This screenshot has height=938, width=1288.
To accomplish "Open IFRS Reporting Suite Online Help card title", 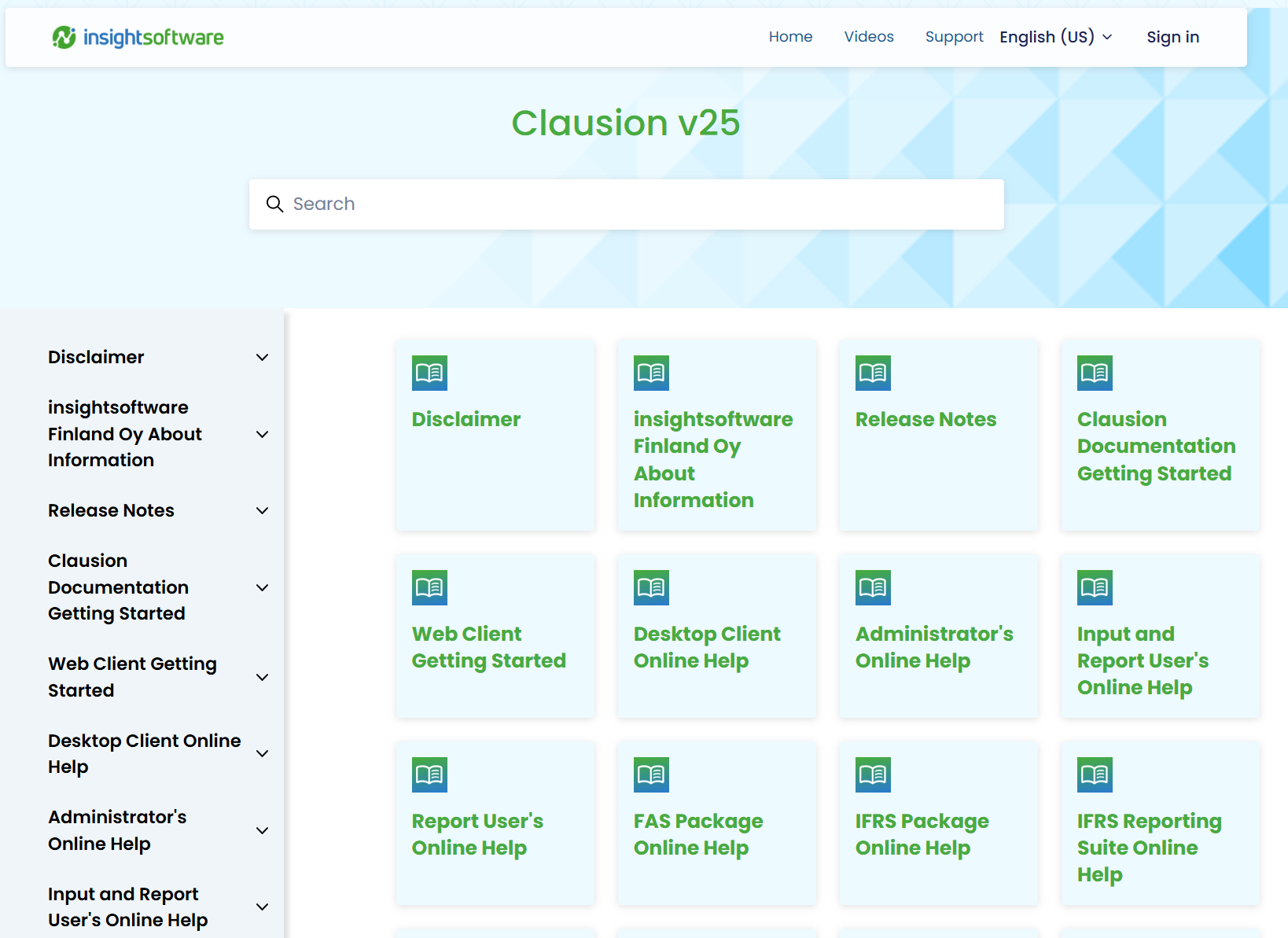I will tap(1149, 848).
